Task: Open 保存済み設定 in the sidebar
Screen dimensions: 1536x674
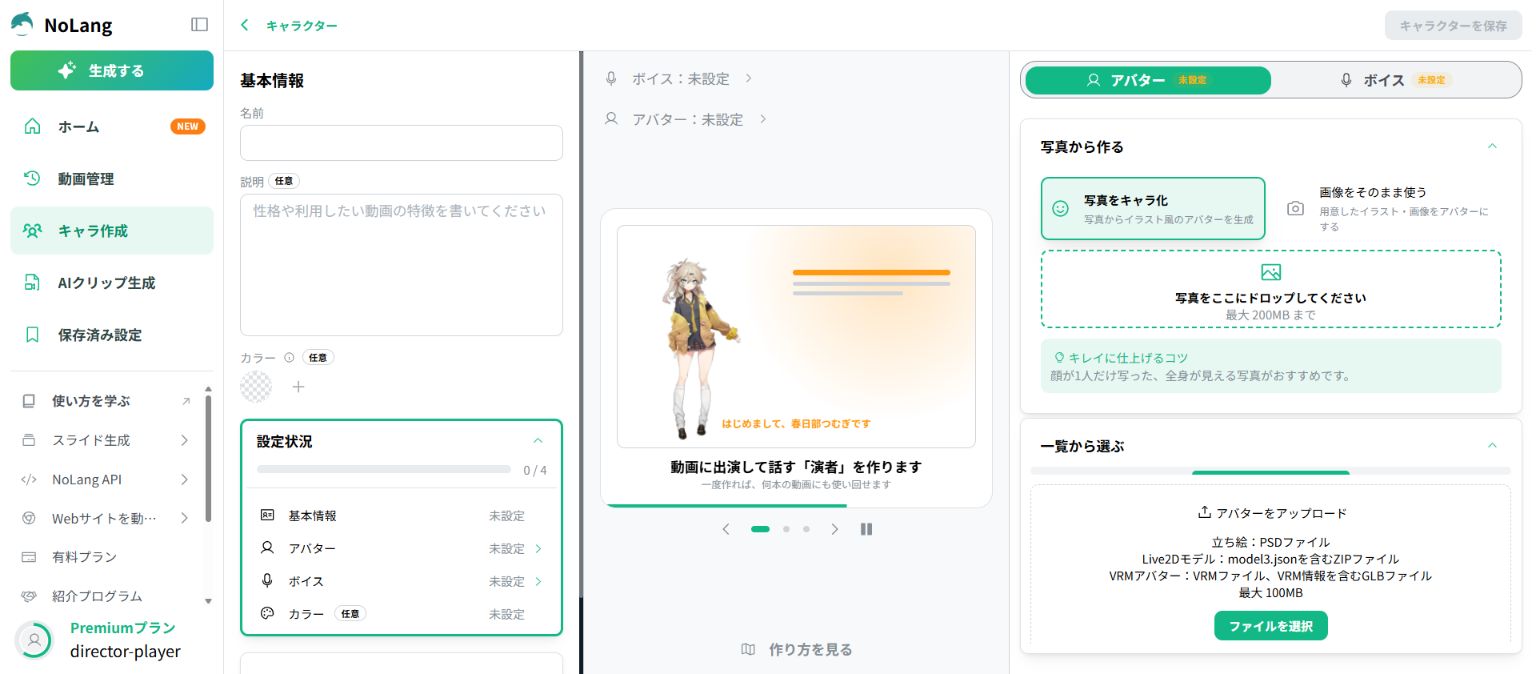Action: pyautogui.click(x=112, y=335)
